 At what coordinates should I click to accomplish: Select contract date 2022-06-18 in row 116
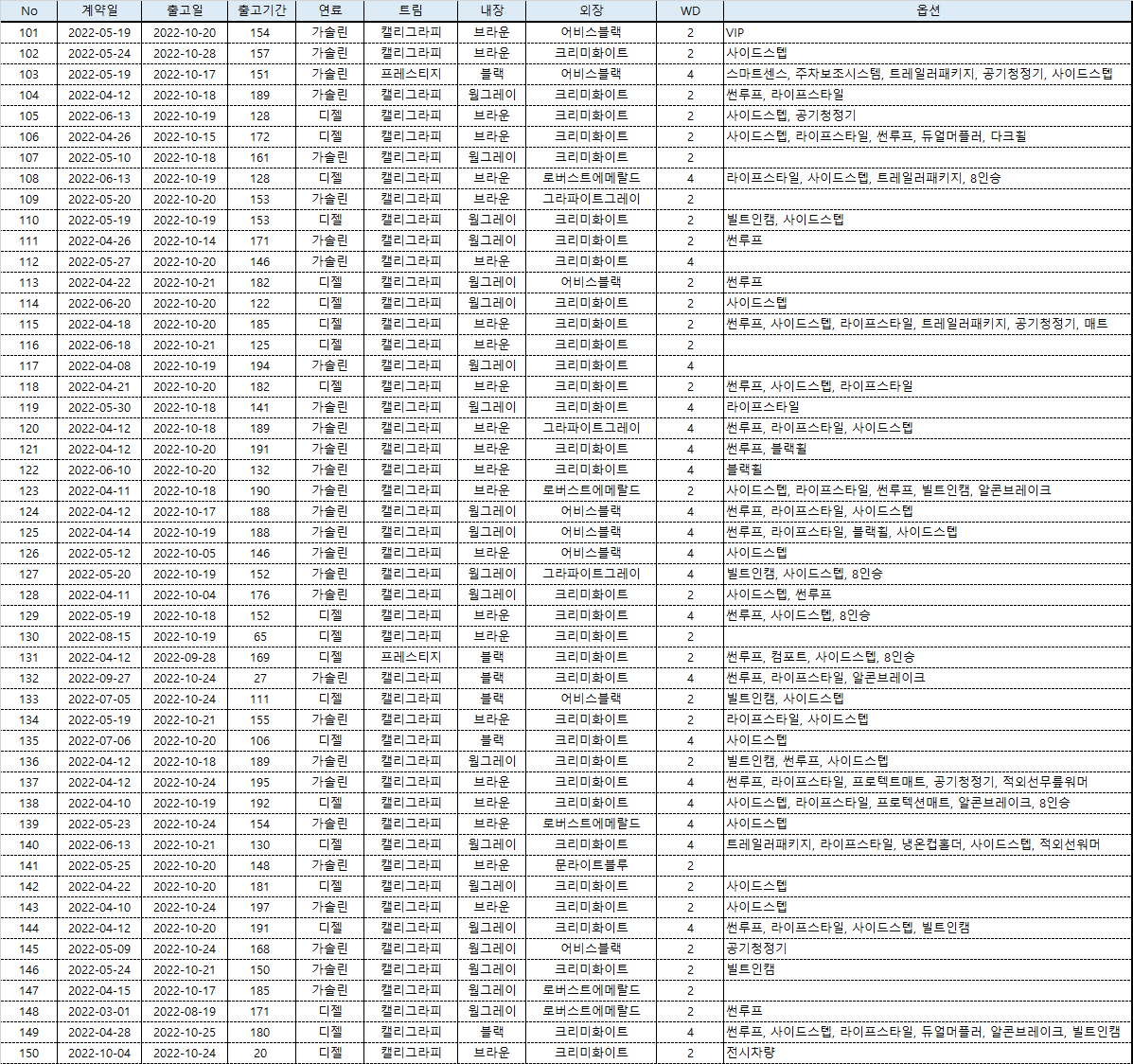click(99, 346)
